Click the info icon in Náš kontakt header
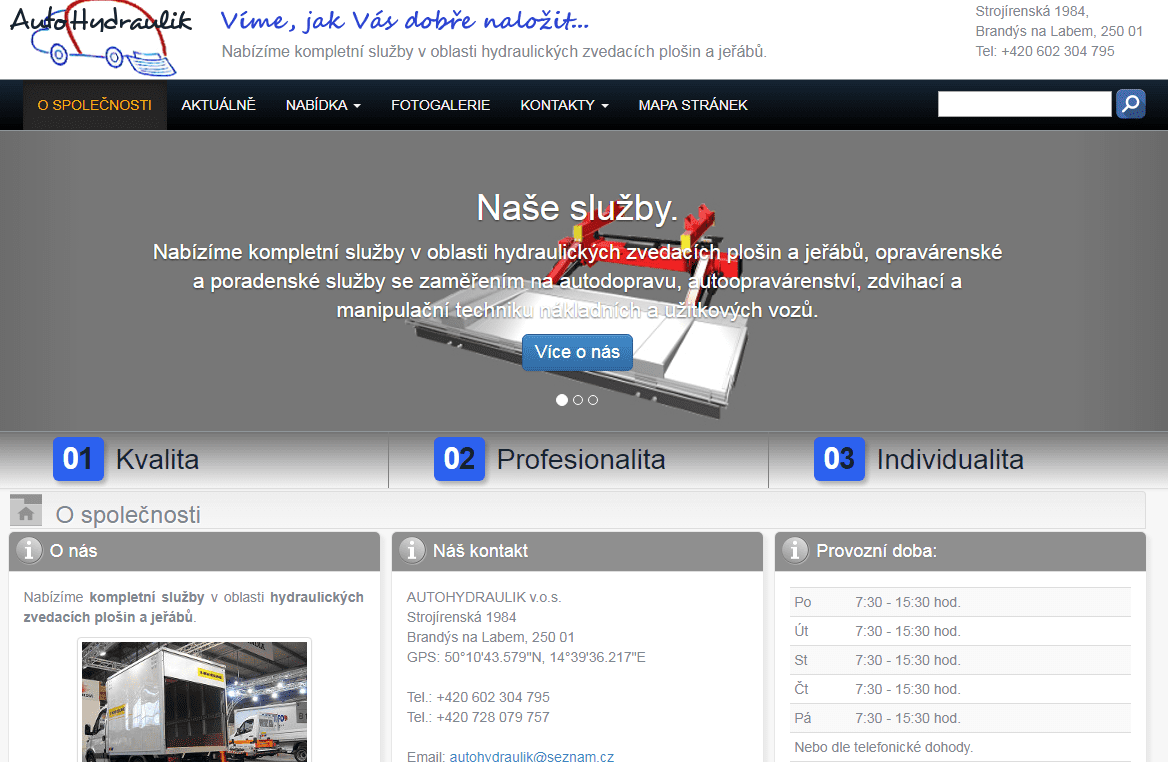The width and height of the screenshot is (1168, 762). coord(411,550)
